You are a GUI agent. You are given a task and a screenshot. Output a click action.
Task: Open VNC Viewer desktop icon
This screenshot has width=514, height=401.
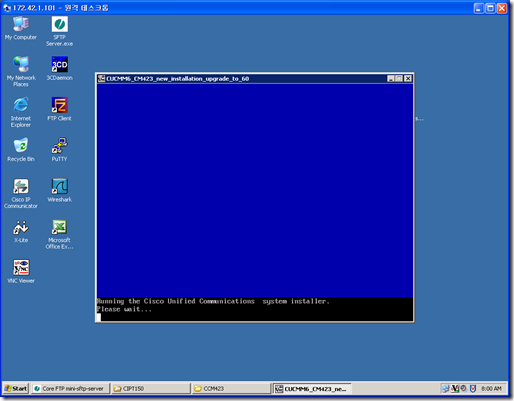pos(21,271)
